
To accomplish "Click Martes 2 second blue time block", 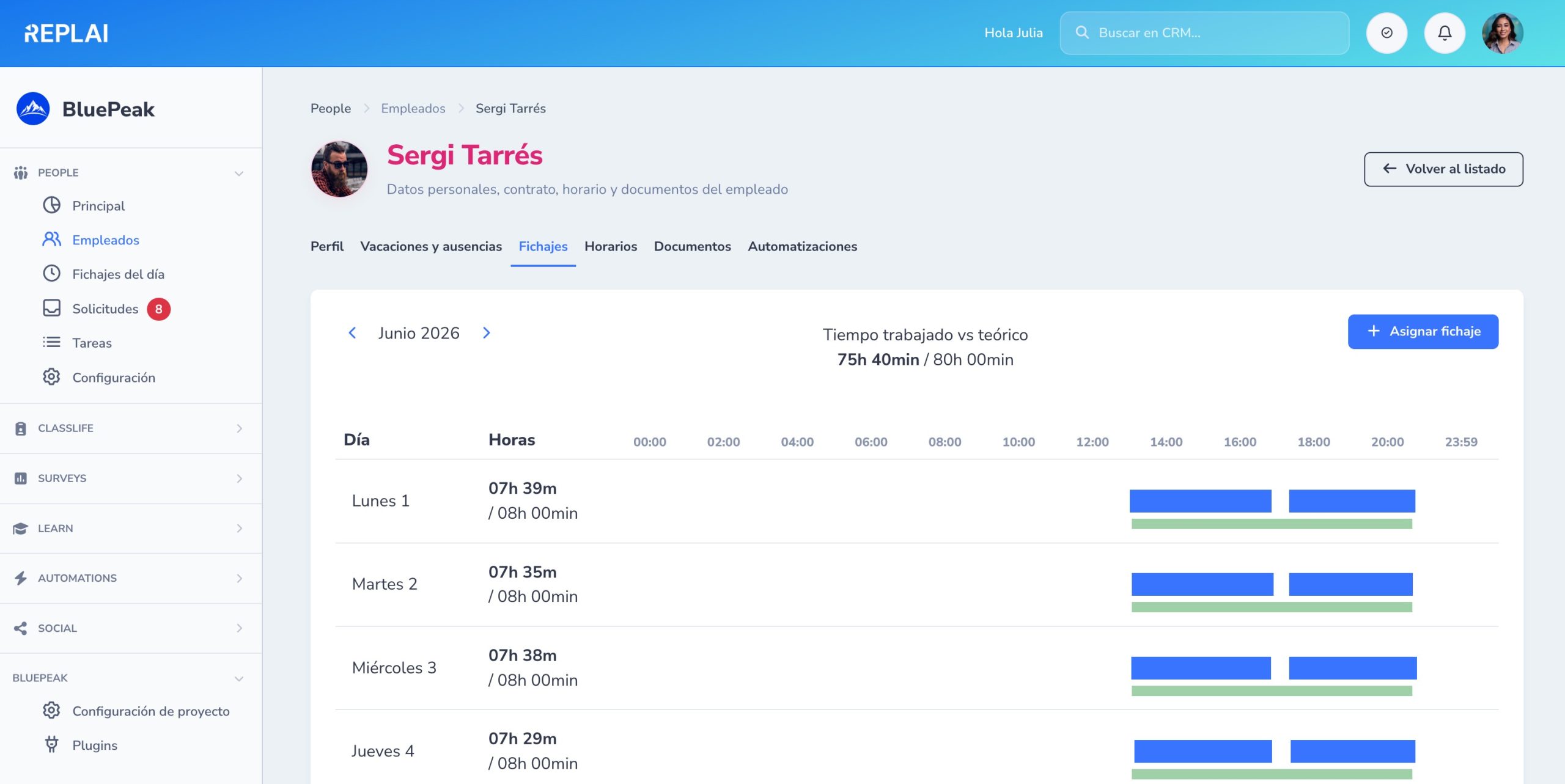I will click(x=1351, y=584).
